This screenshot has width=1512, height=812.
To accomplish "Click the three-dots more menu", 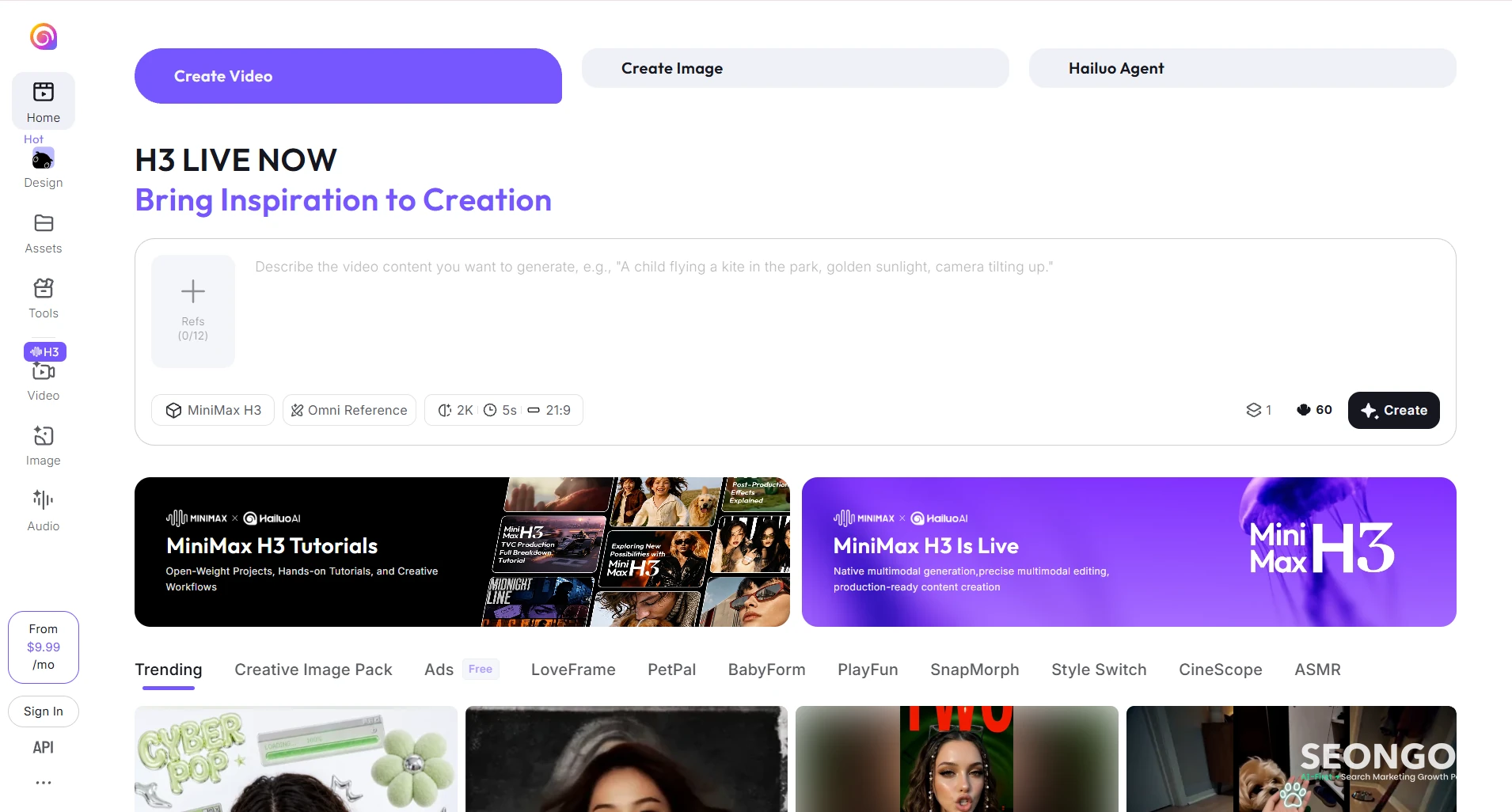I will pyautogui.click(x=44, y=783).
